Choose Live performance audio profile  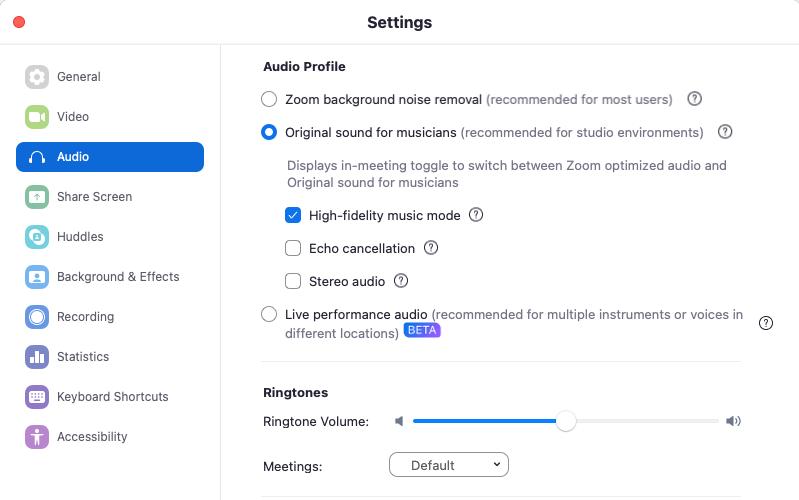[x=269, y=314]
